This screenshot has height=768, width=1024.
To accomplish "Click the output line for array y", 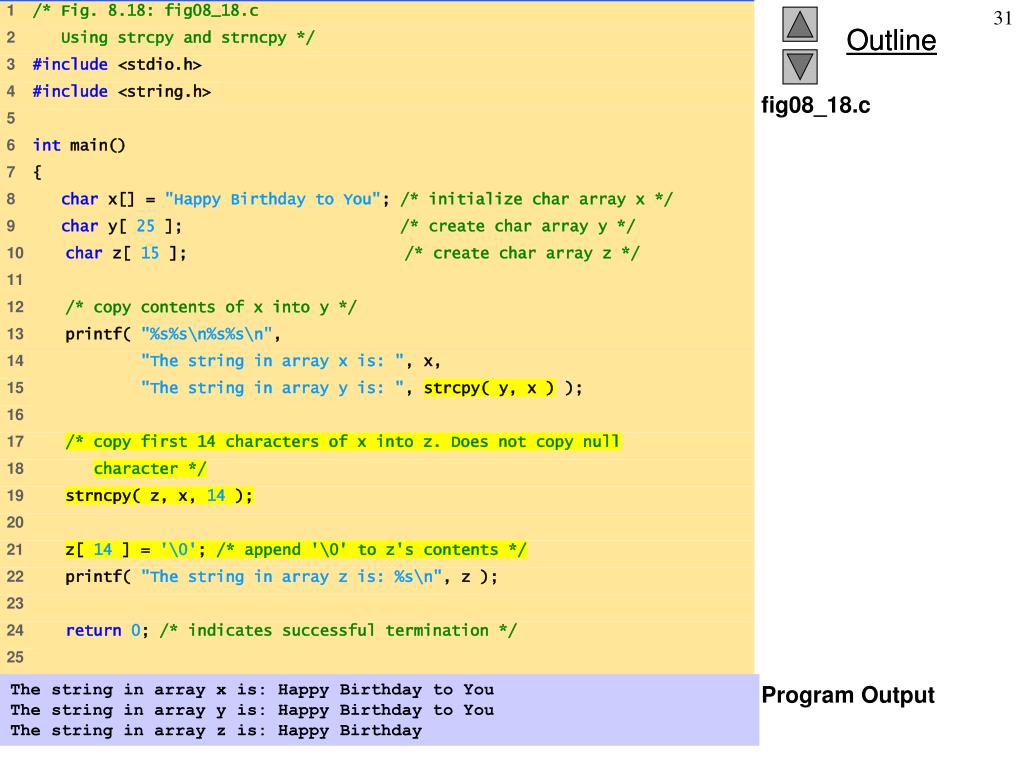I will click(x=252, y=710).
